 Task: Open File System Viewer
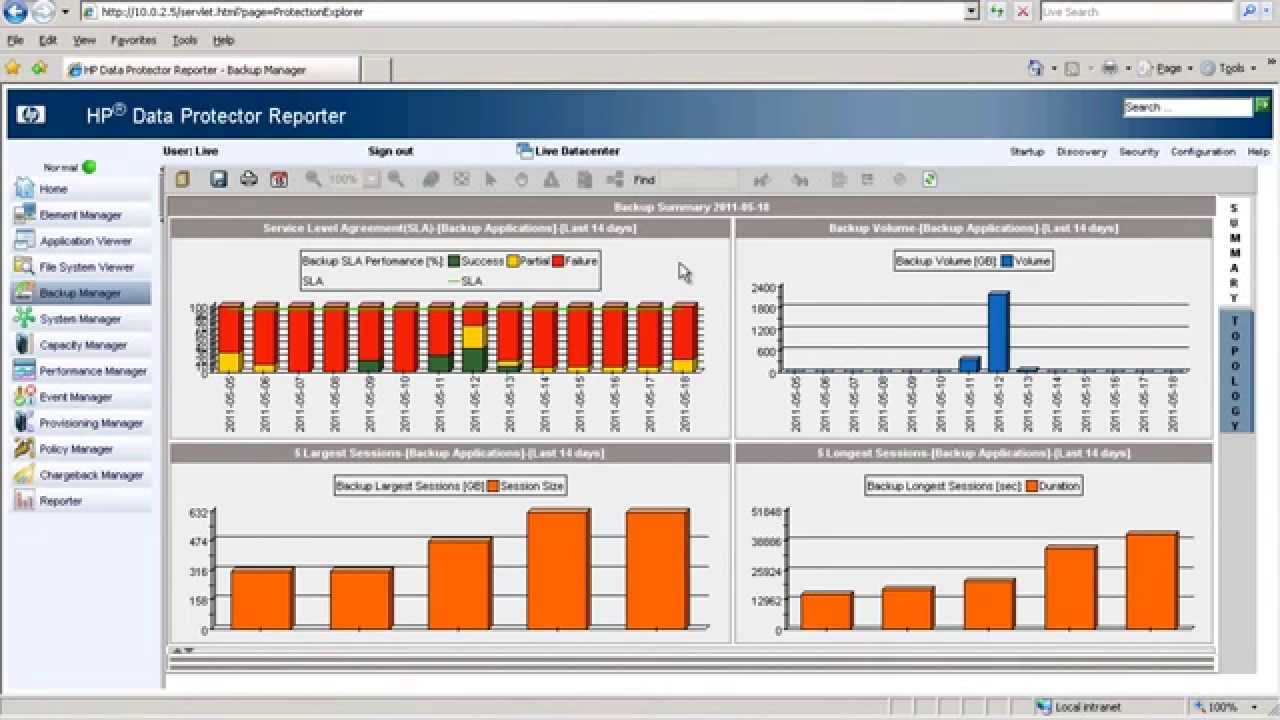pos(80,267)
